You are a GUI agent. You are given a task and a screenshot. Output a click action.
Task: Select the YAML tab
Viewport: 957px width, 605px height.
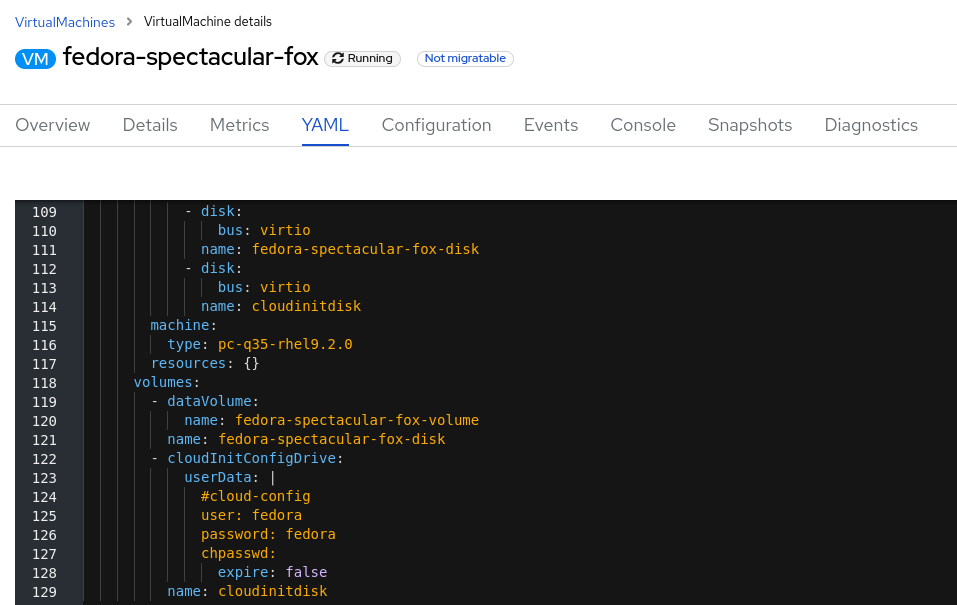[325, 125]
